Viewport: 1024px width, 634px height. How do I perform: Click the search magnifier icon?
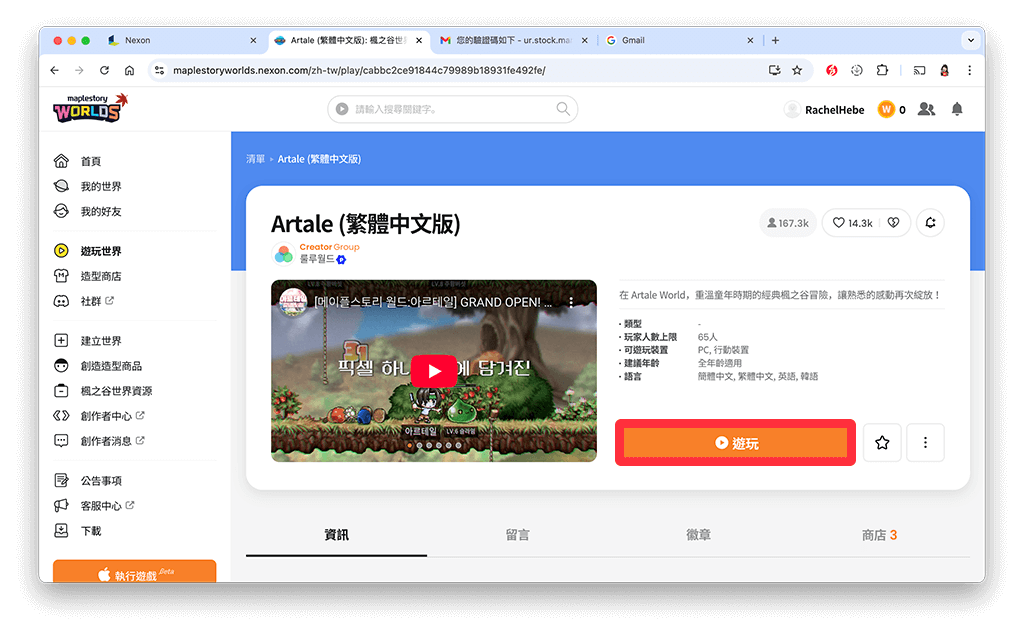pos(563,108)
